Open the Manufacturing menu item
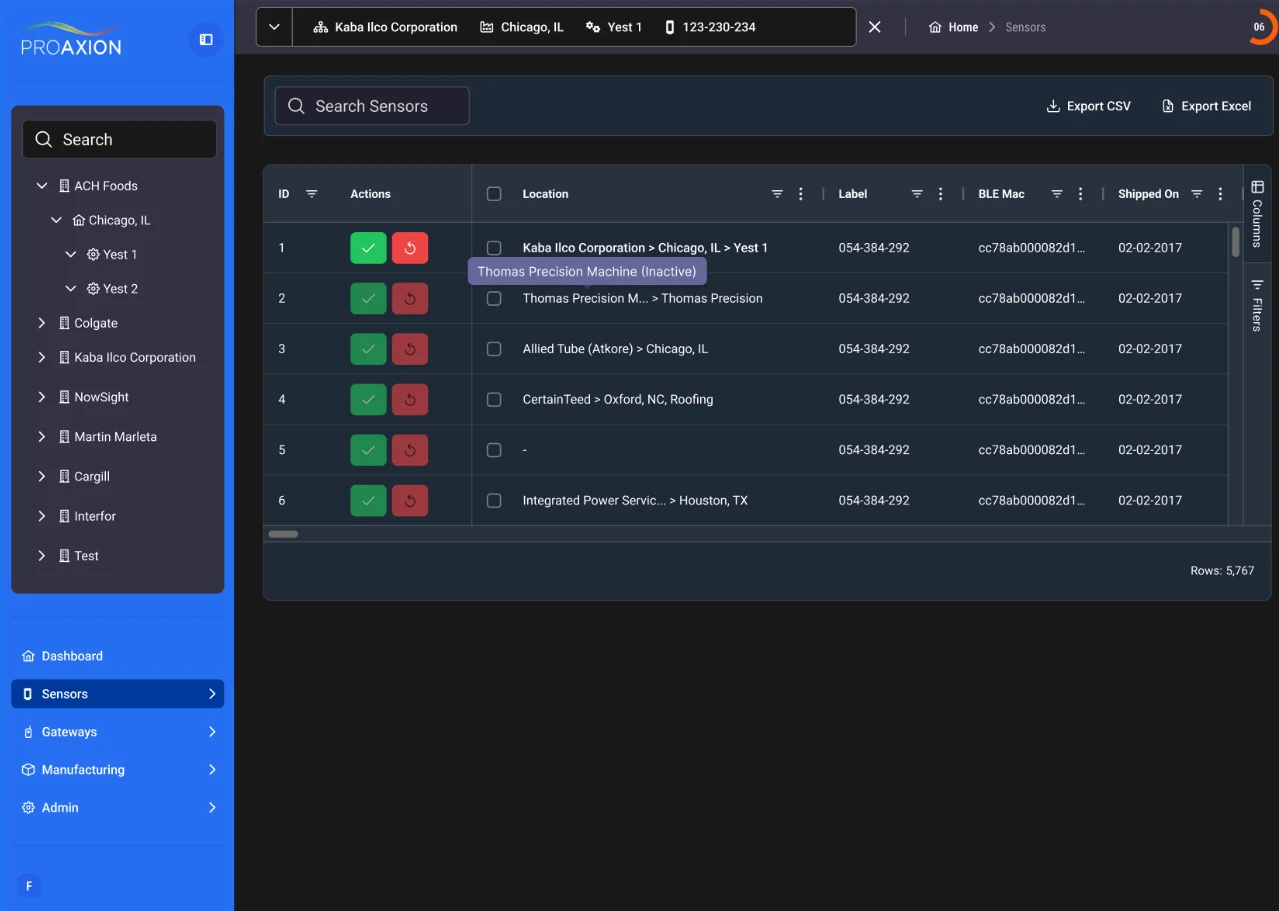 point(117,770)
